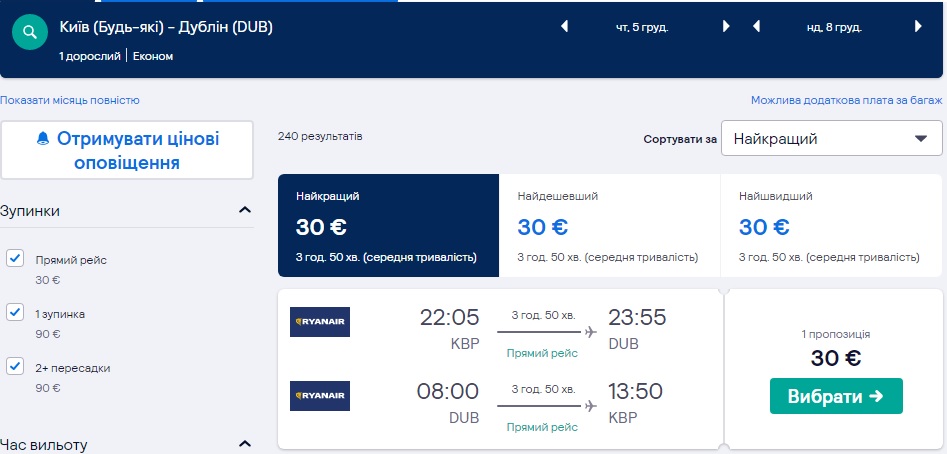Go to previous departure date arrow
Image resolution: width=947 pixels, height=454 pixels.
564,27
